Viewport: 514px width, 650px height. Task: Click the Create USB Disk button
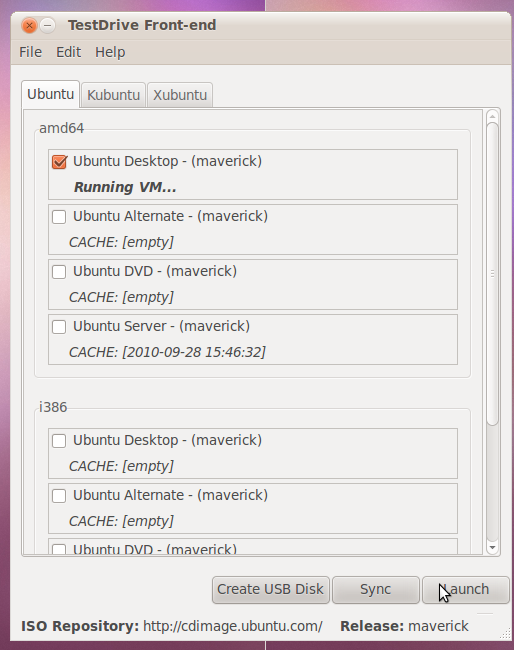click(271, 589)
